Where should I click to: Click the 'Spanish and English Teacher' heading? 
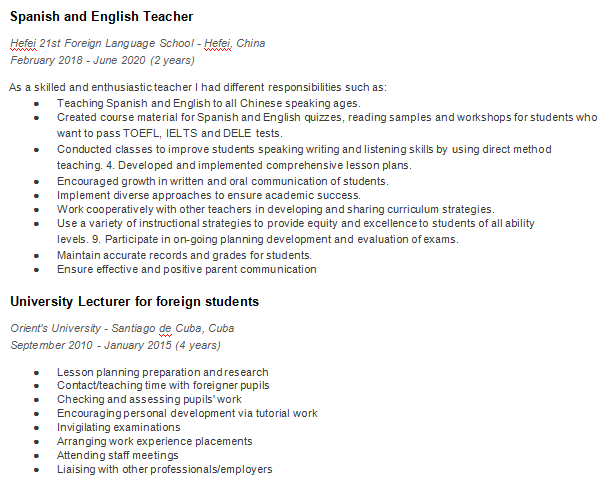click(x=102, y=17)
